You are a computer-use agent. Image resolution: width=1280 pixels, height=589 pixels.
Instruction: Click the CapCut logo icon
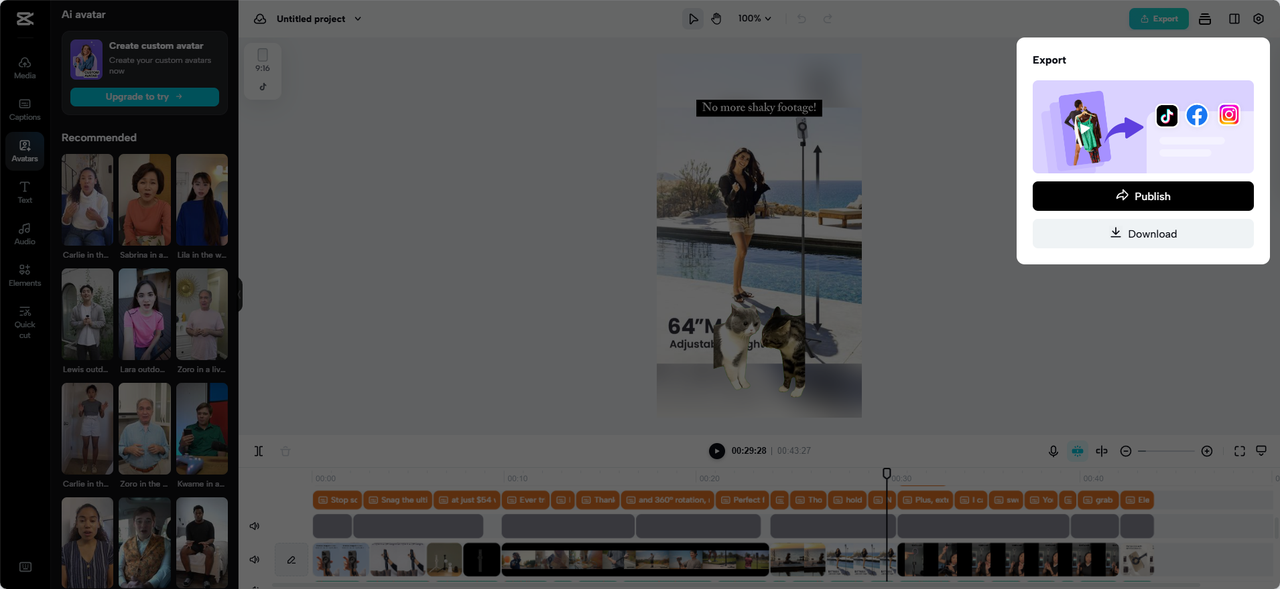(x=24, y=18)
